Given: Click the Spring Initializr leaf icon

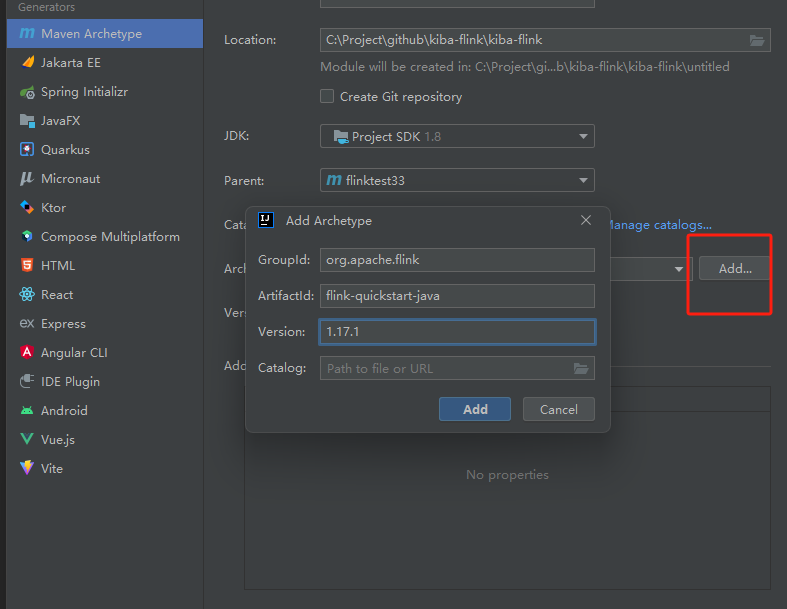Looking at the screenshot, I should point(27,92).
